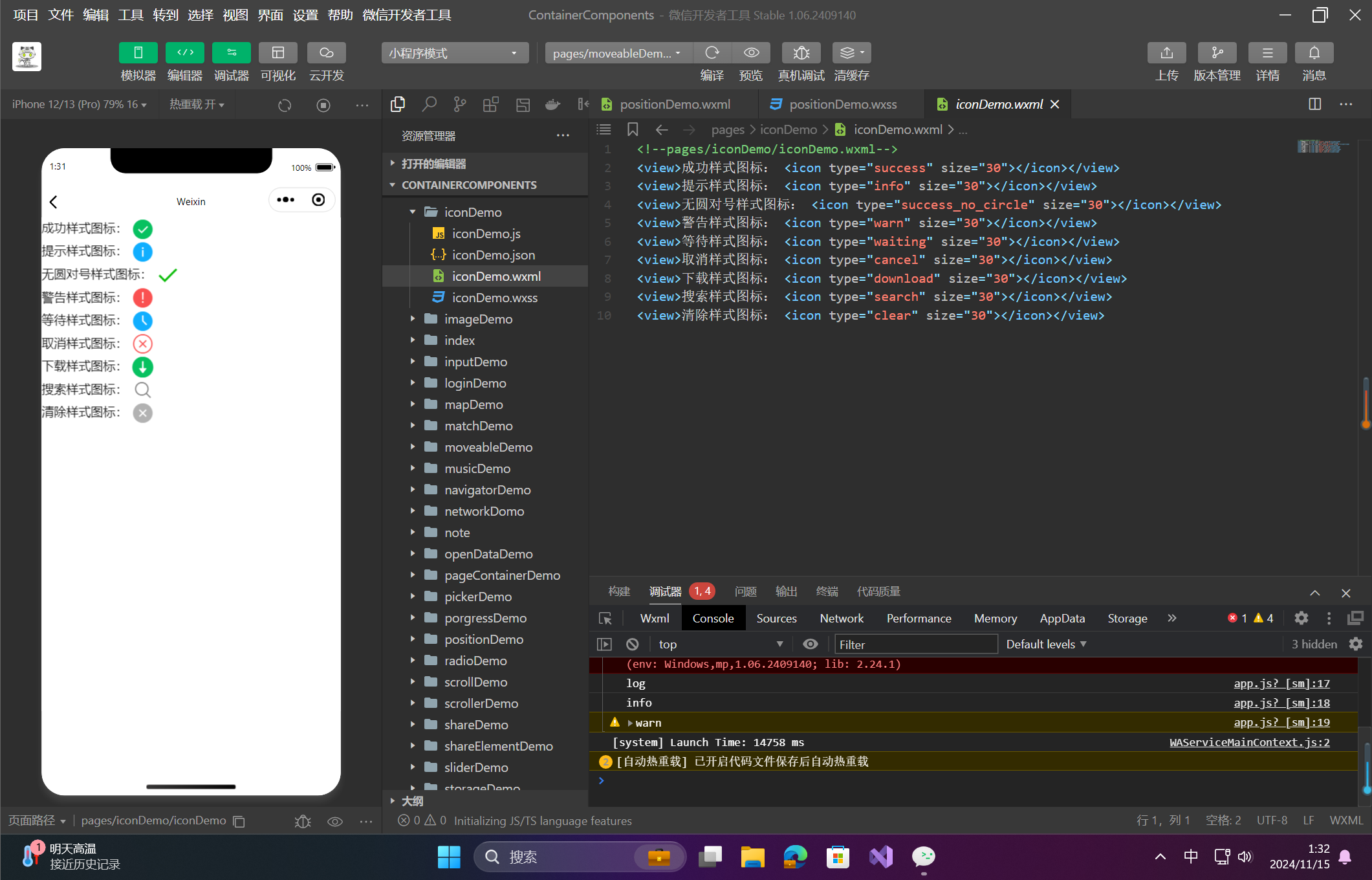
Task: Clear console with the ban icon
Action: click(633, 644)
